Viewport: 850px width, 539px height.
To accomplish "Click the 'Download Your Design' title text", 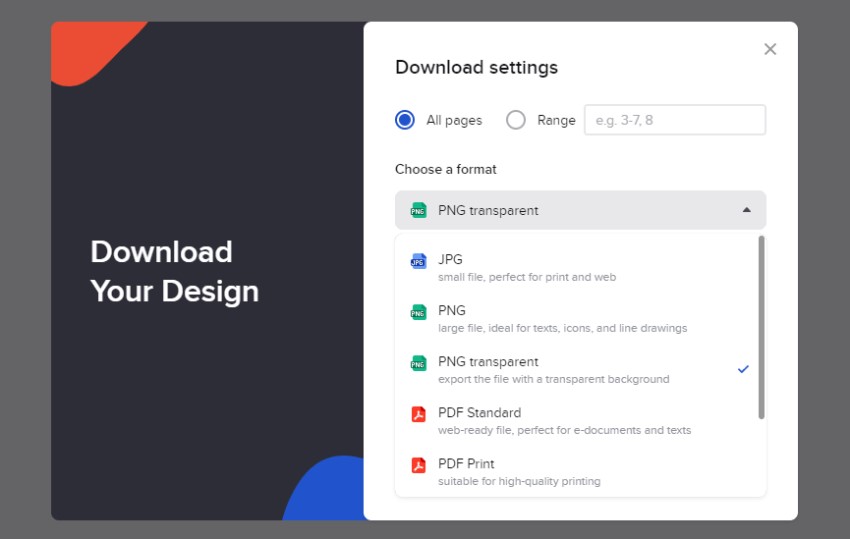I will coord(175,272).
